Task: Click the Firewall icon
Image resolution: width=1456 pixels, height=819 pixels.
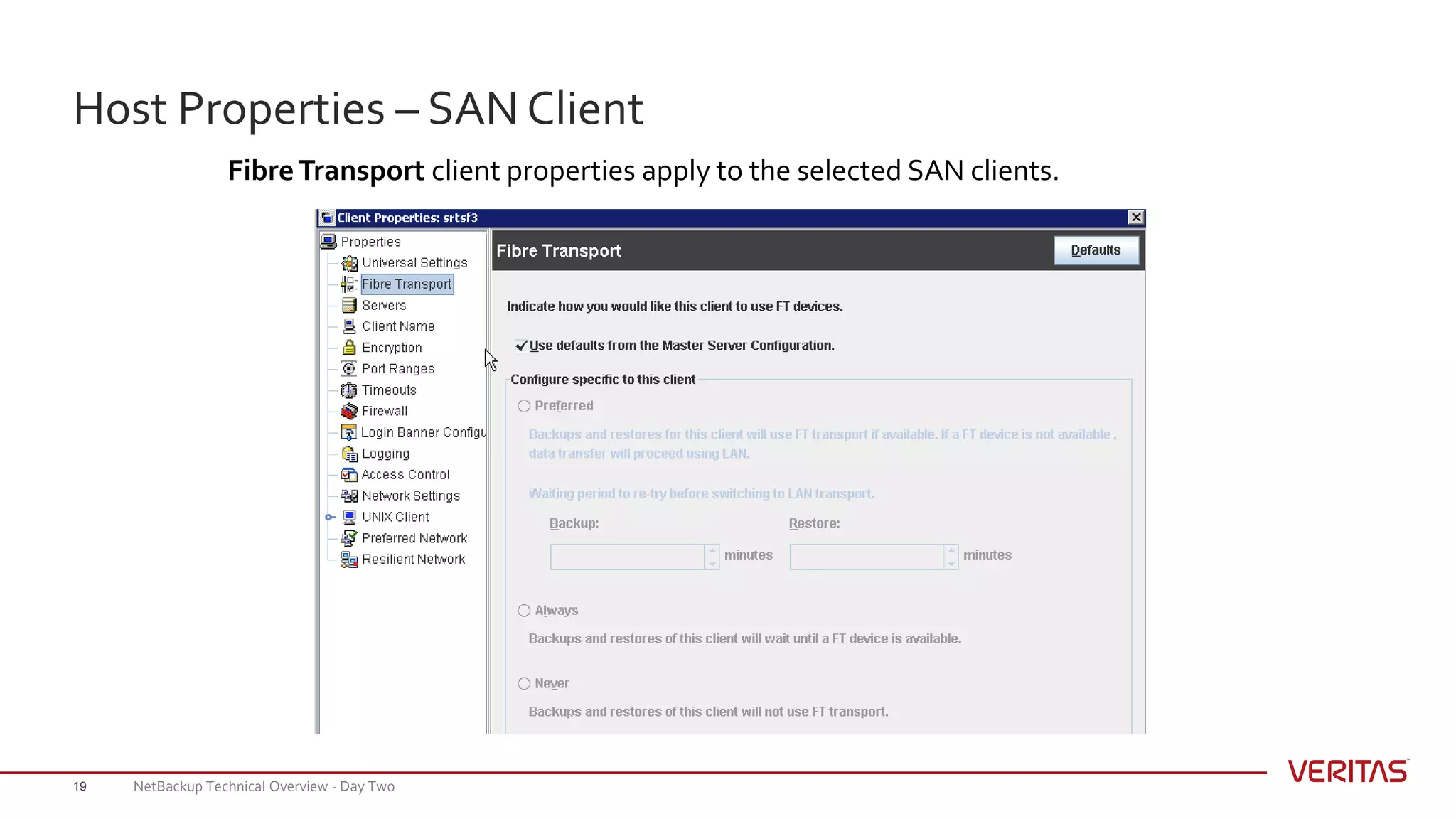Action: click(349, 411)
